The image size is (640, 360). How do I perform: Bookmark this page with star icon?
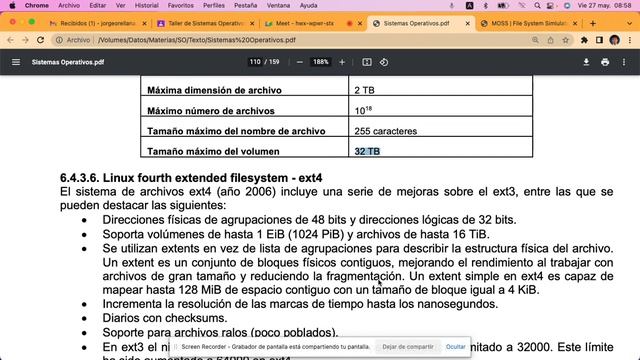565,40
